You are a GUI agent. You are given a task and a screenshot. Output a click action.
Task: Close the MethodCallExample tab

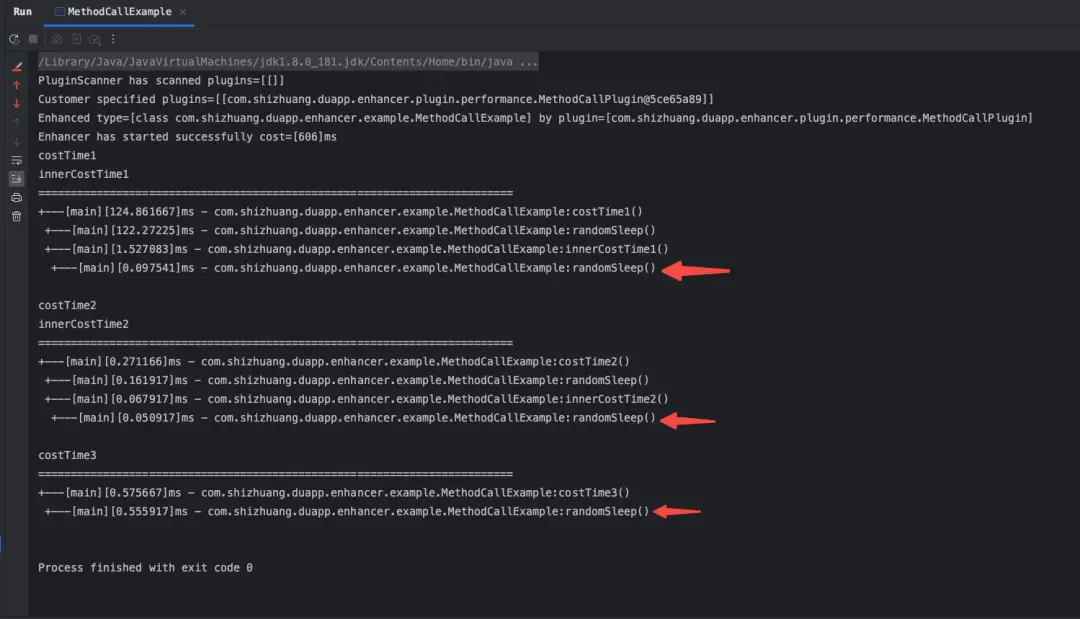point(181,12)
